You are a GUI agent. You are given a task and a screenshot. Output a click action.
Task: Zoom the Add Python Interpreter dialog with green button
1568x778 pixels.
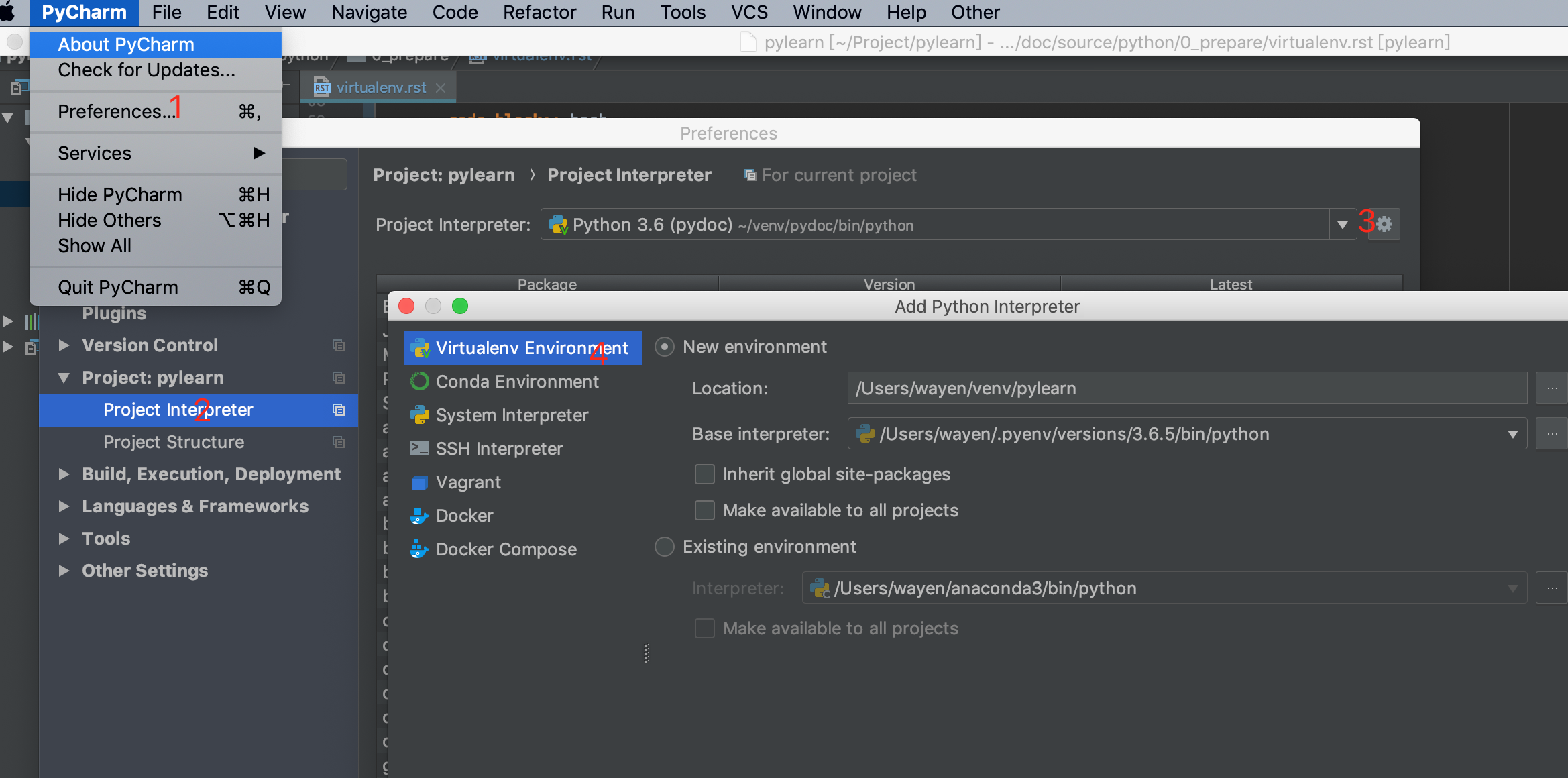click(460, 307)
